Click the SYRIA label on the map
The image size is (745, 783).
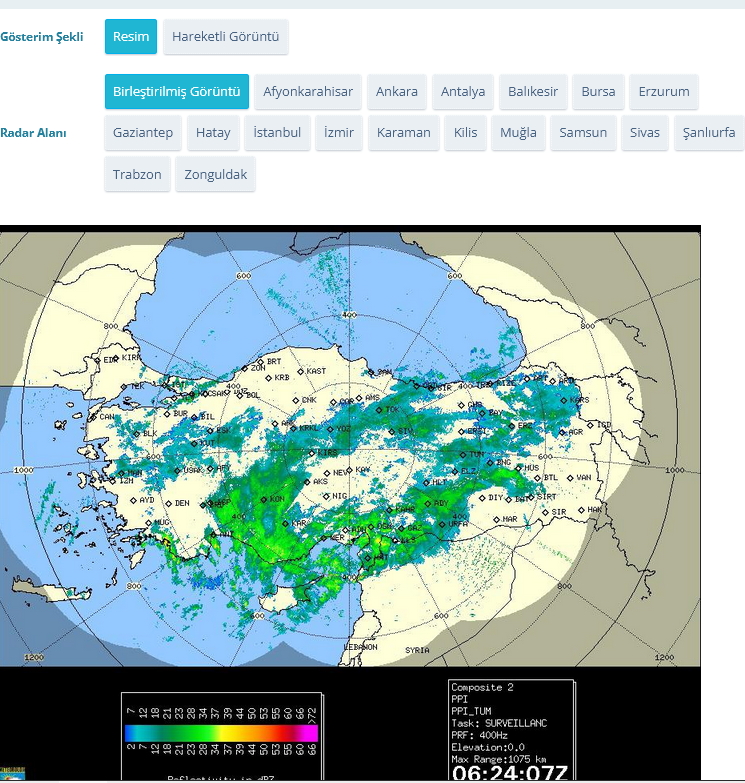click(417, 650)
